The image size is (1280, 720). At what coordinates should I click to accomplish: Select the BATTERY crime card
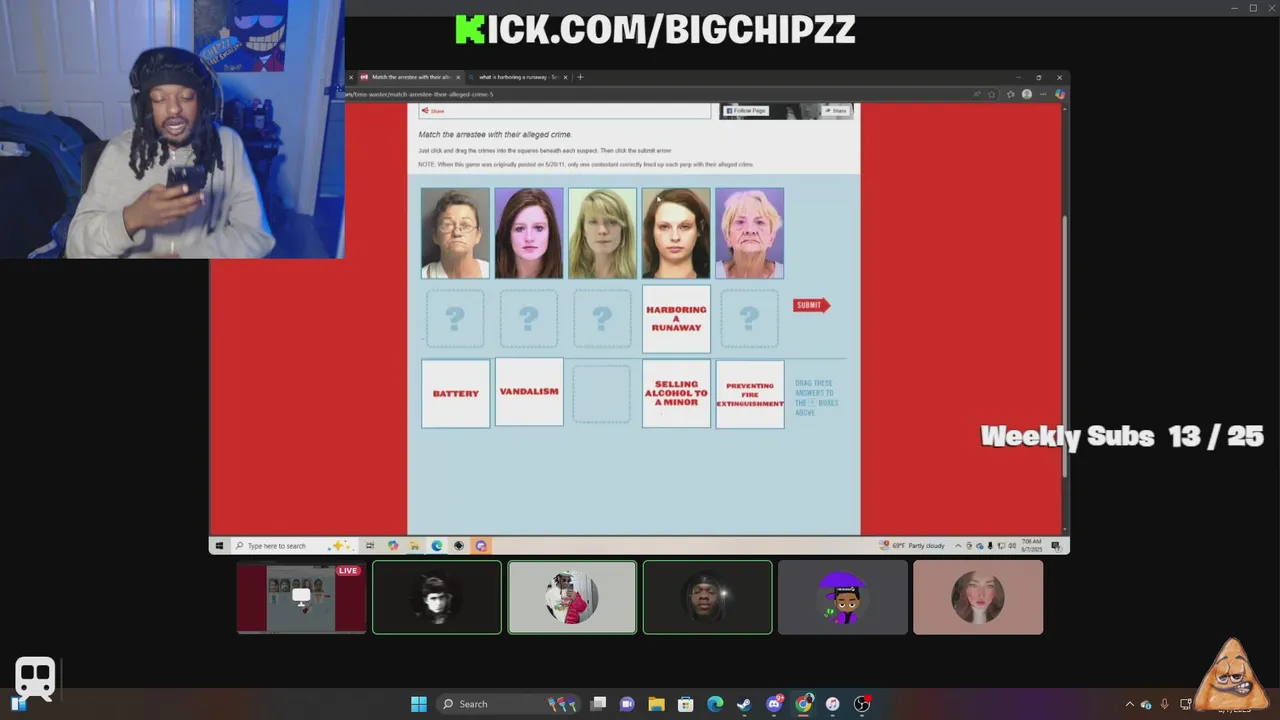[456, 394]
